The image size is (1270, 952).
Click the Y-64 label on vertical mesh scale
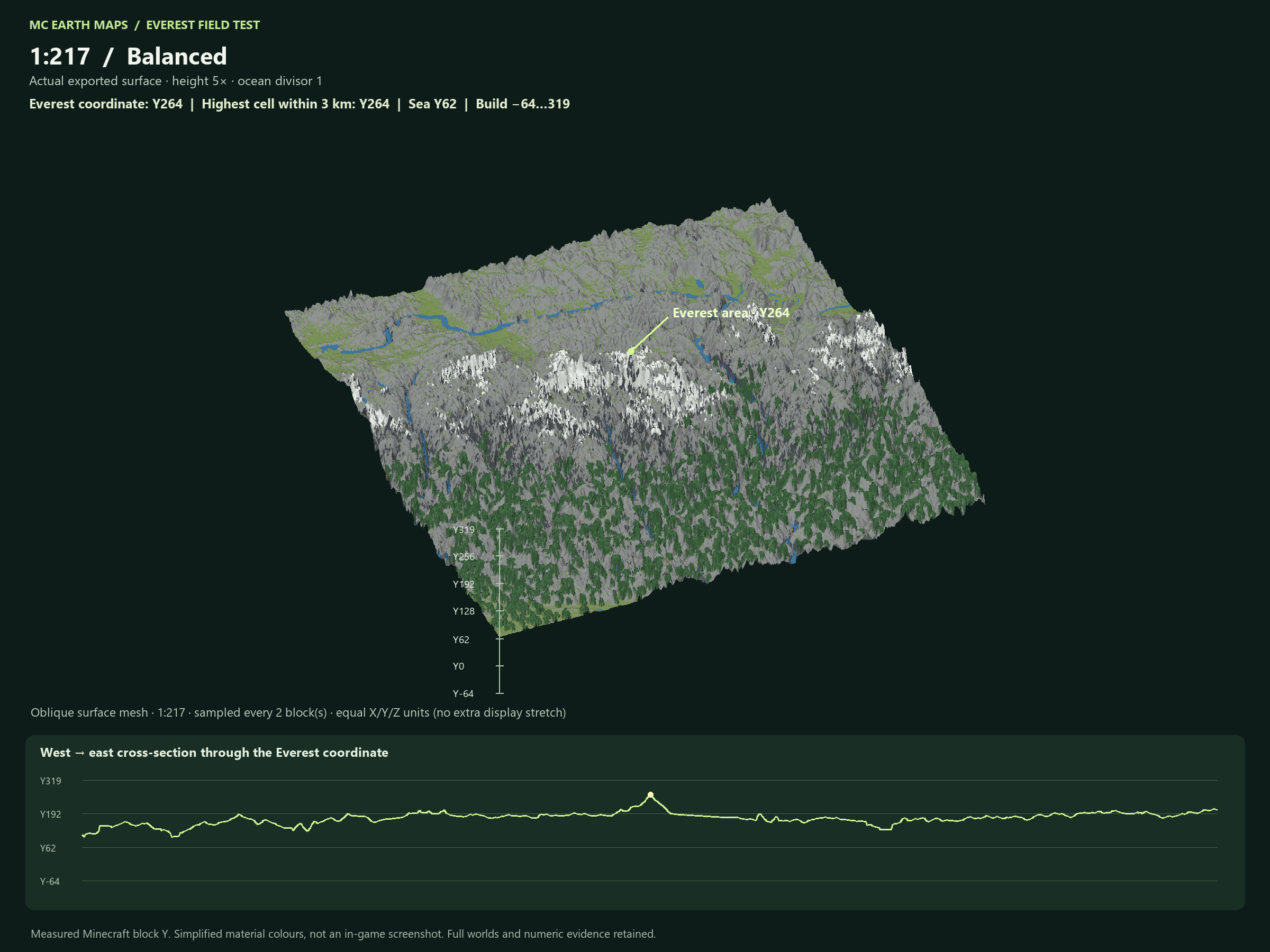(x=463, y=694)
